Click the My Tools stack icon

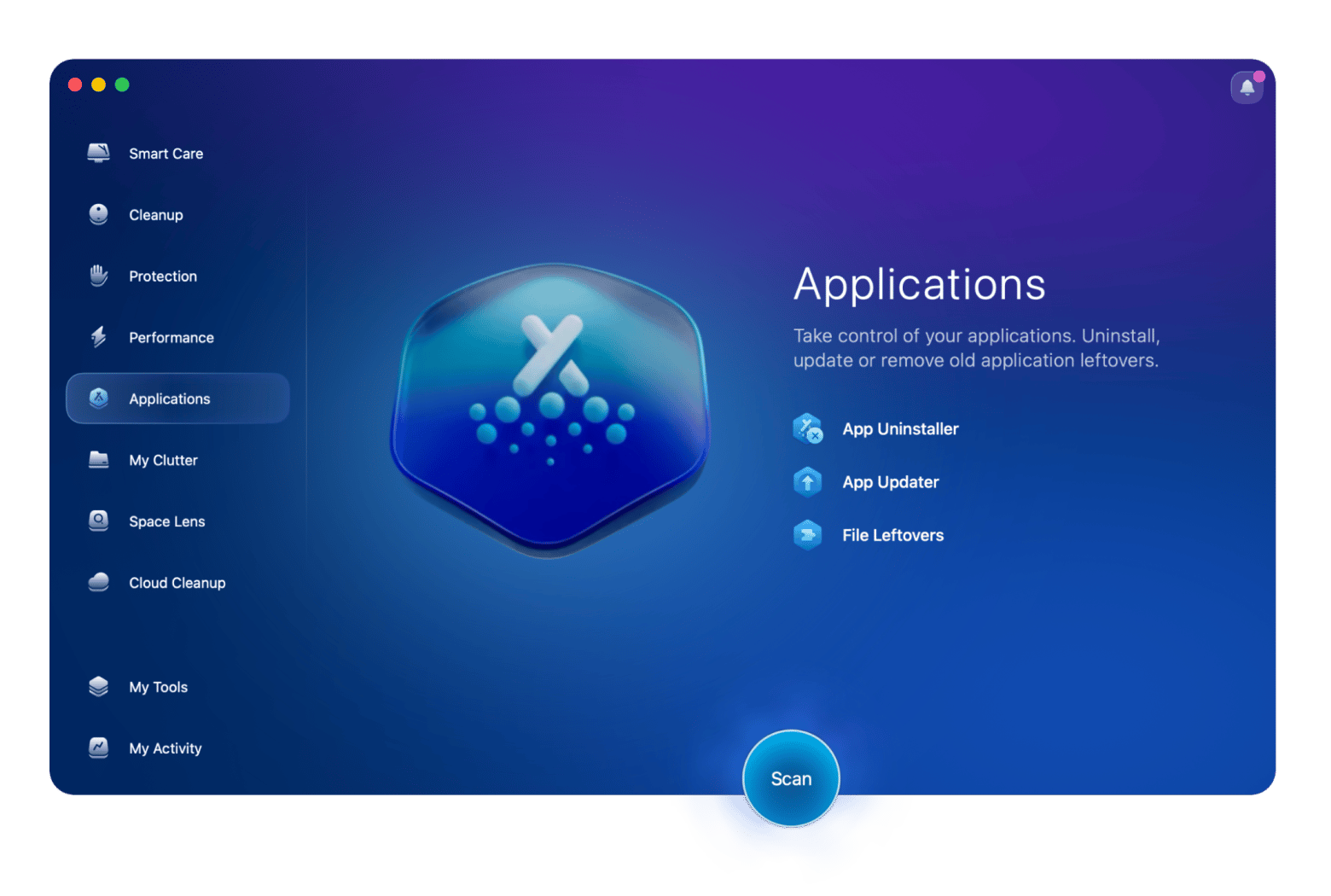(99, 687)
